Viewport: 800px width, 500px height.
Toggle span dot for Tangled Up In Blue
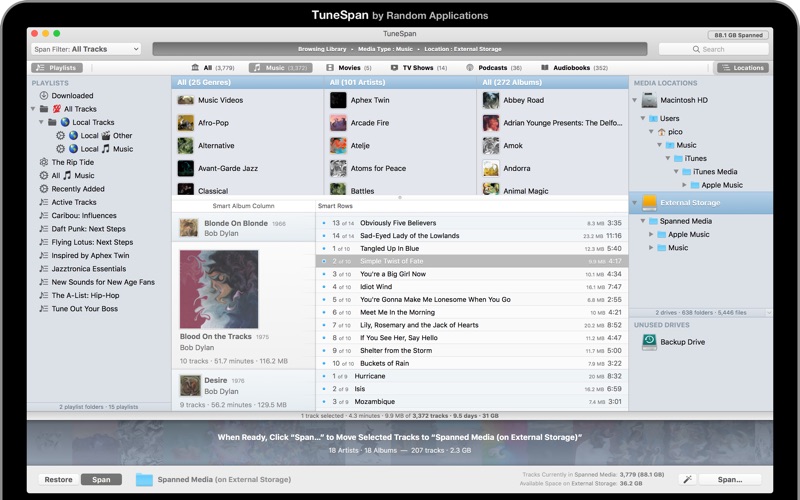click(324, 248)
